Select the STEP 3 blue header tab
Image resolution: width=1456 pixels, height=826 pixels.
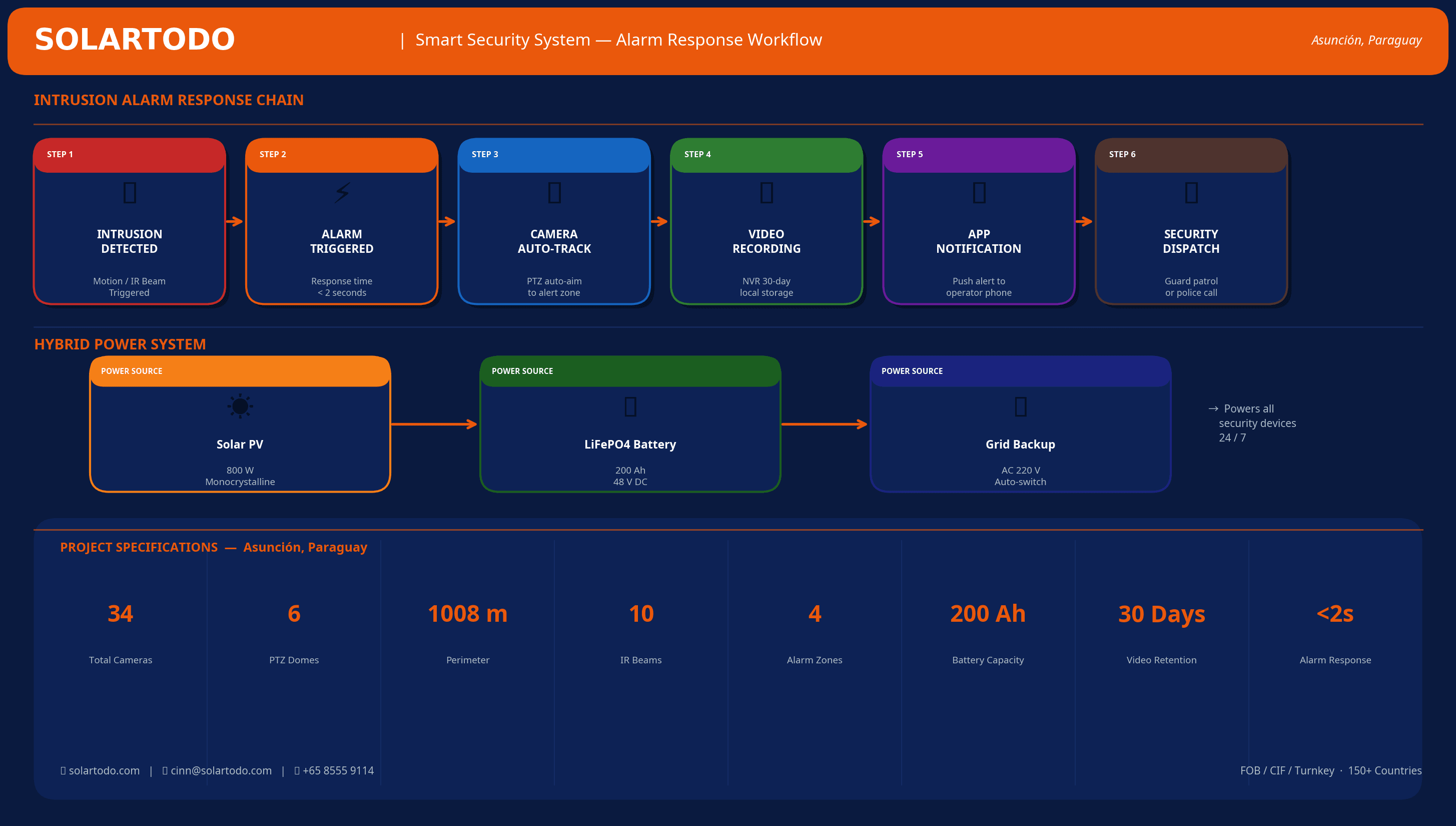554,154
